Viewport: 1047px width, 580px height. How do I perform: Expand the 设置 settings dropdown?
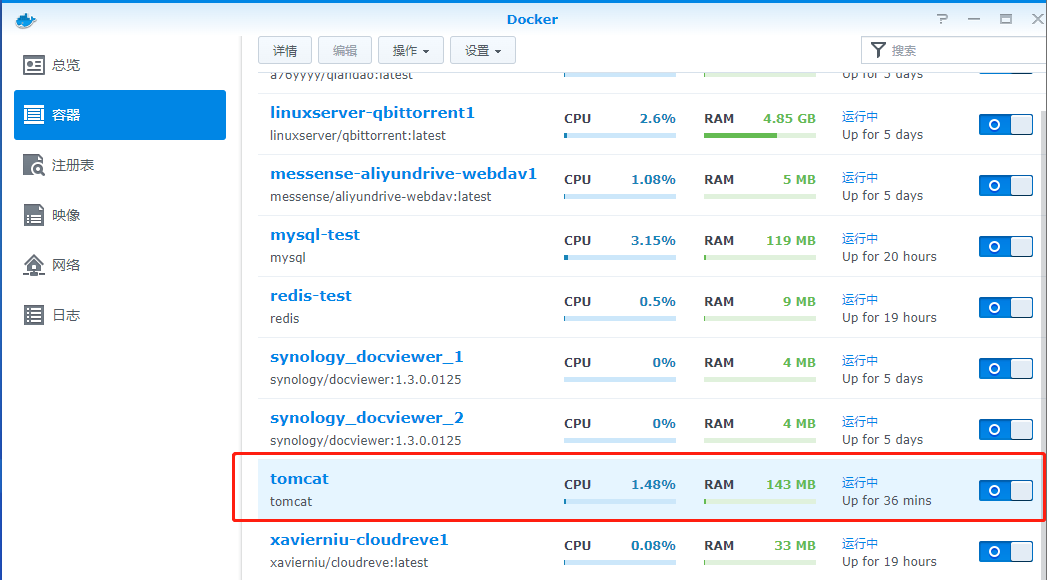(x=483, y=50)
